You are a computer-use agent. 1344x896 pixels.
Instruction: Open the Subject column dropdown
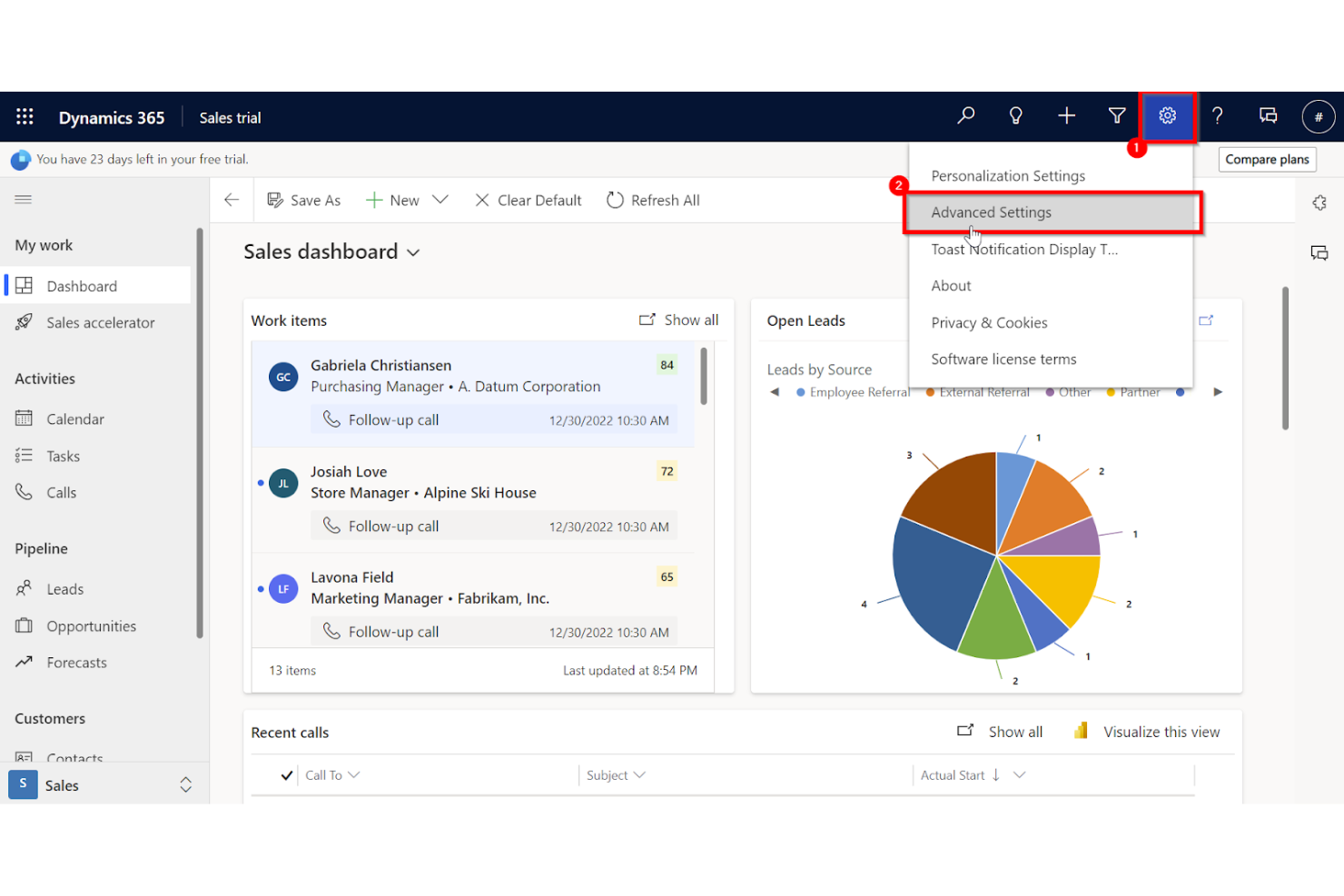coord(639,774)
